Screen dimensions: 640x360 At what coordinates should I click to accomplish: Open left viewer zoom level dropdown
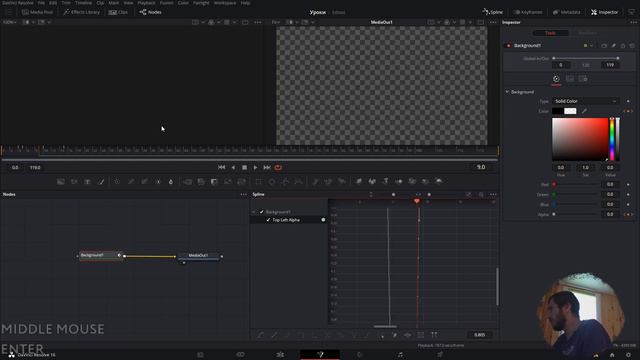pos(9,22)
